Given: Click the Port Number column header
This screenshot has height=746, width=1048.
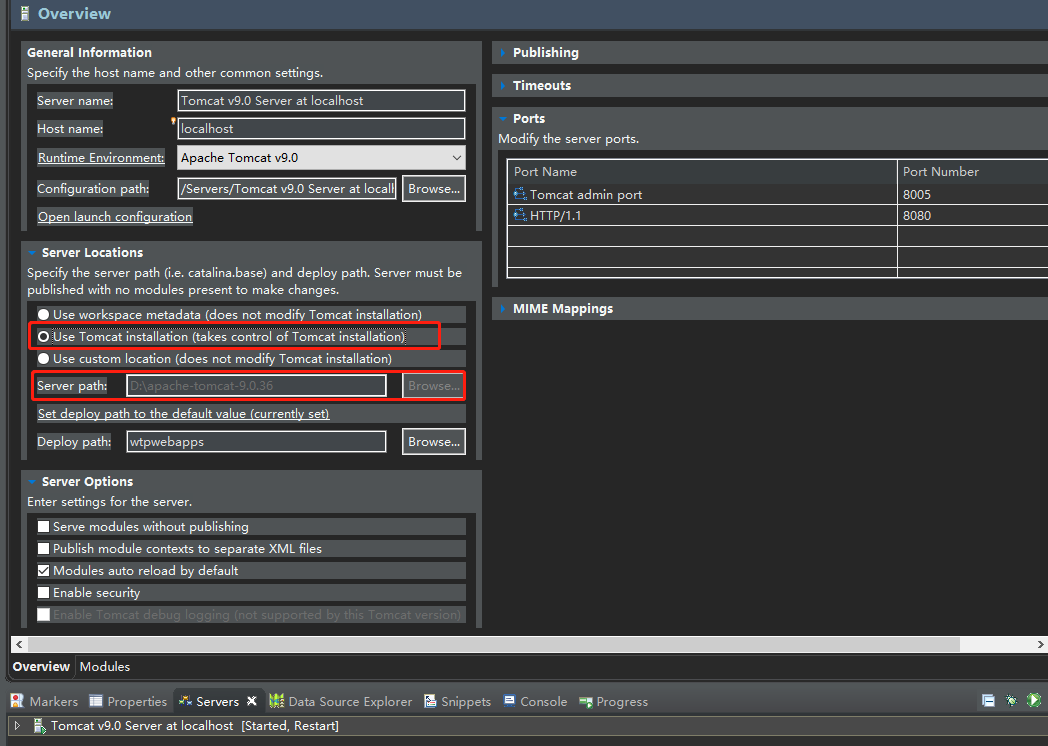Looking at the screenshot, I should click(x=972, y=172).
